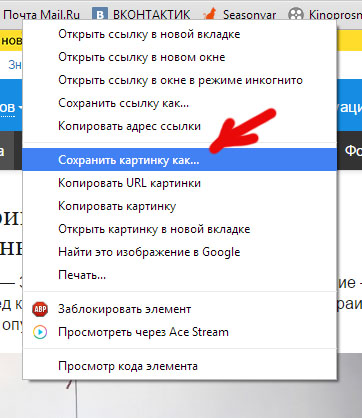The height and width of the screenshot is (418, 362).
Task: Select 'Просмотр кода элемента'
Action: click(180, 366)
